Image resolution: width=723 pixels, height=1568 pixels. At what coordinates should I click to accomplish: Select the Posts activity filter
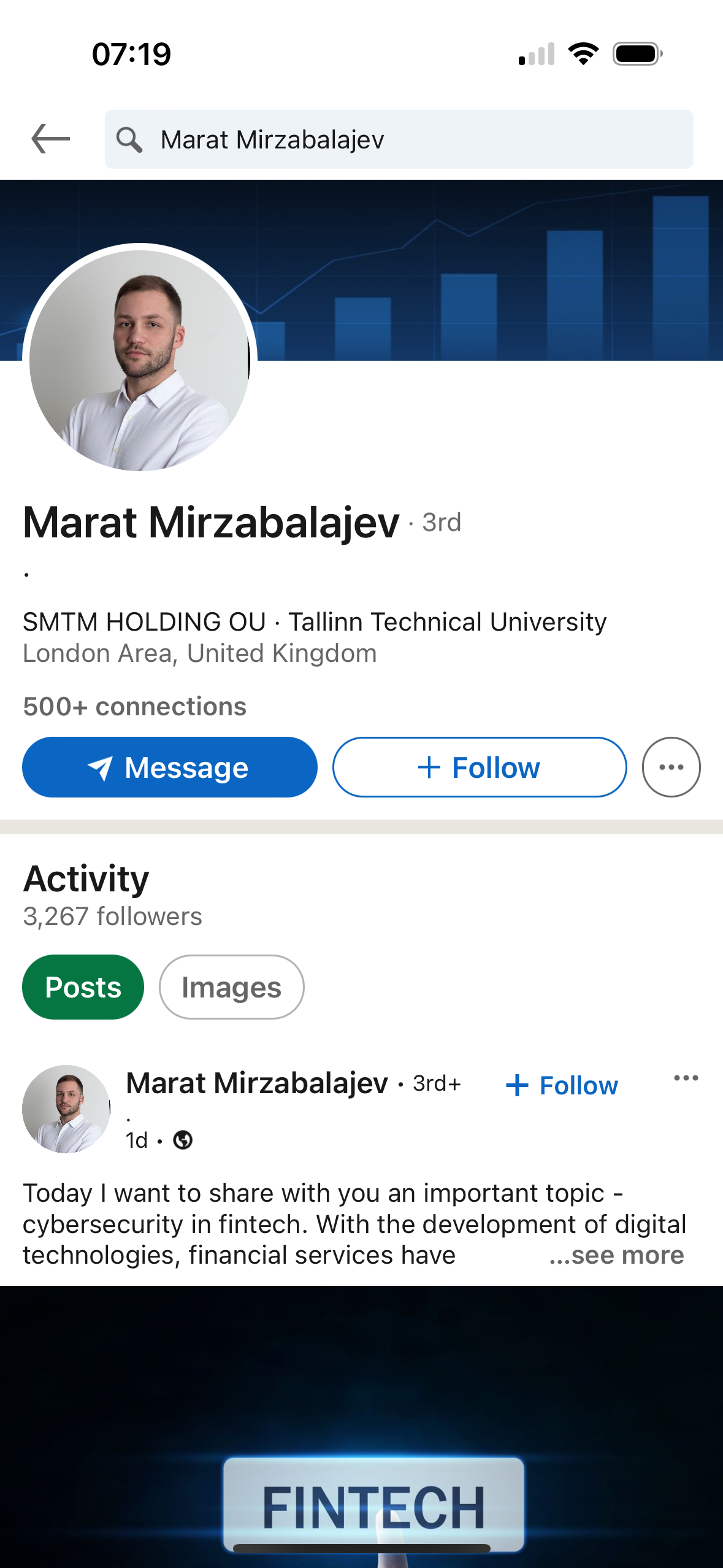(83, 987)
